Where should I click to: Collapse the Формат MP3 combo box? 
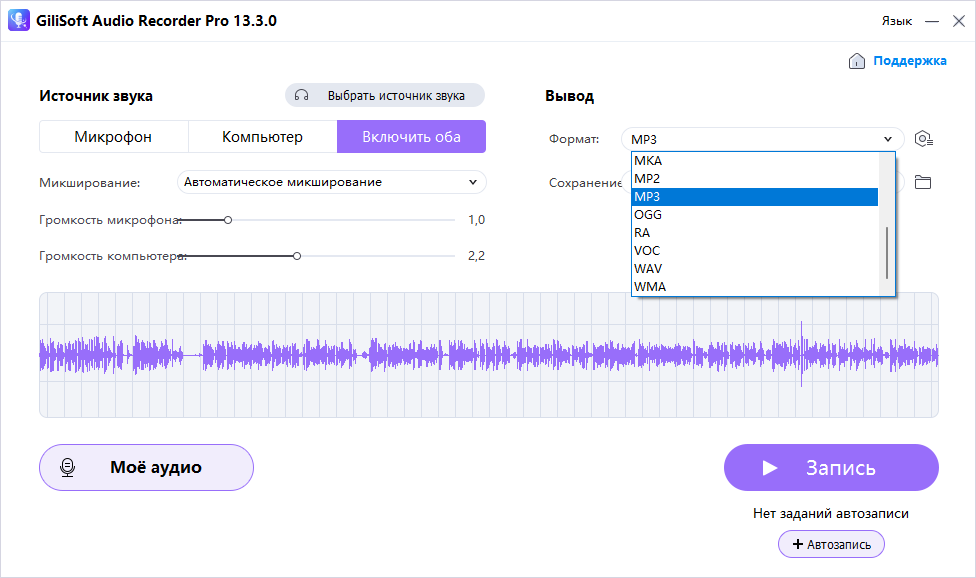762,139
